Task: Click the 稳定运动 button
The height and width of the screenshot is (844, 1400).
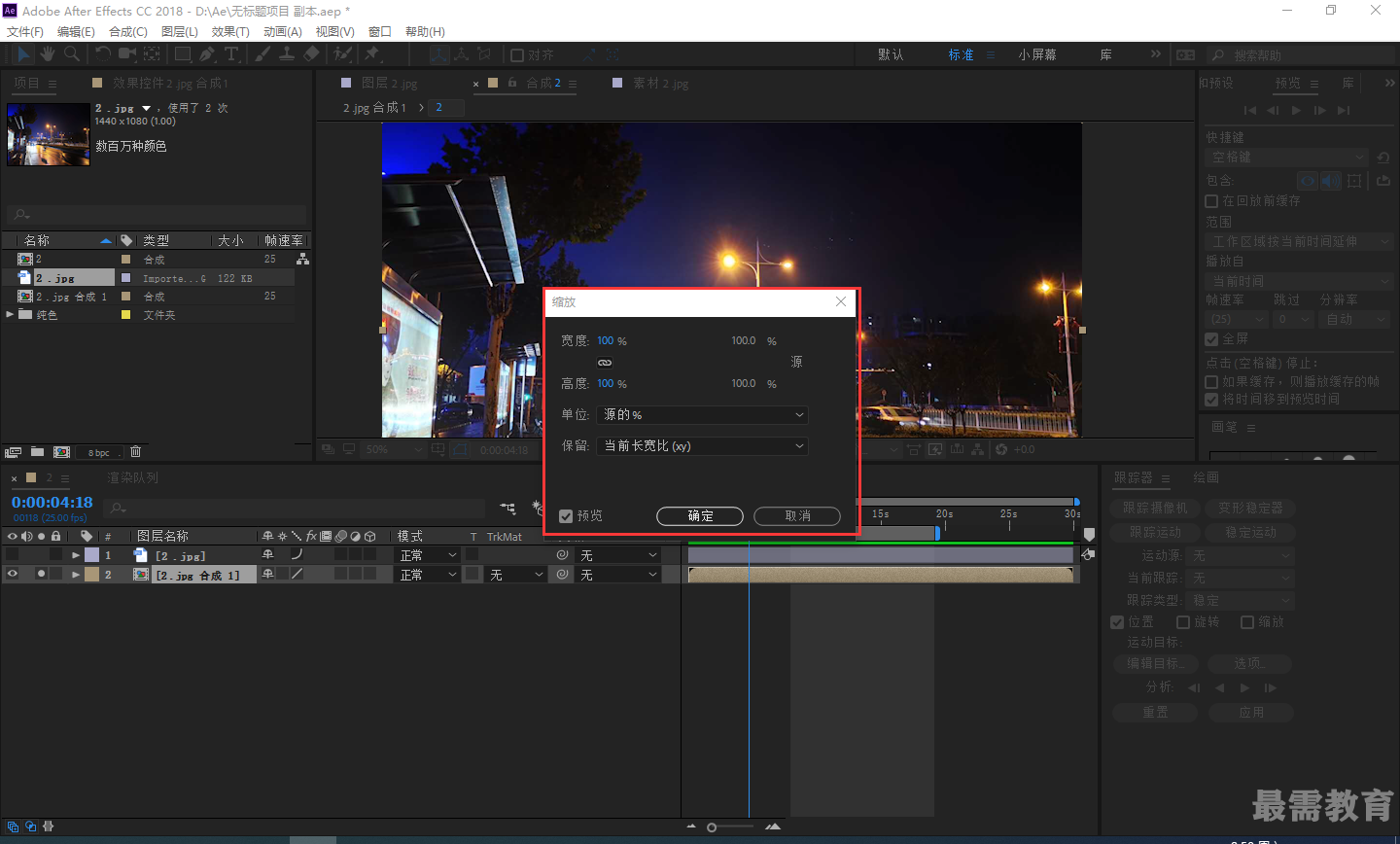Action: (x=1251, y=533)
